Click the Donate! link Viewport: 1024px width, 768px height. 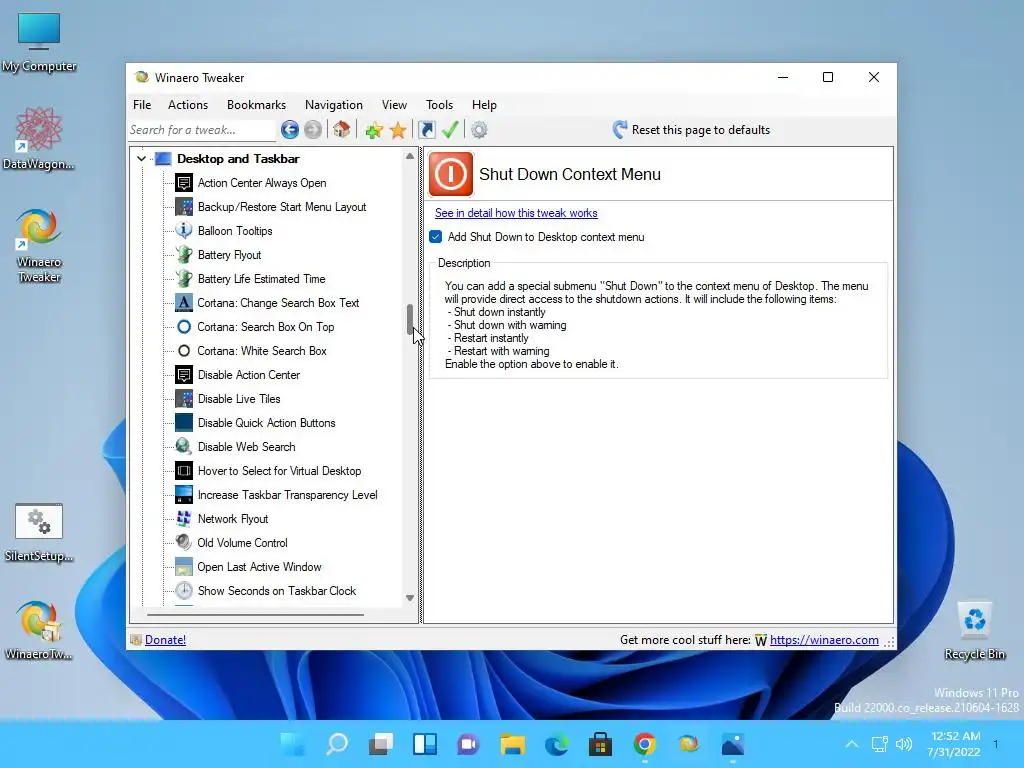point(165,640)
